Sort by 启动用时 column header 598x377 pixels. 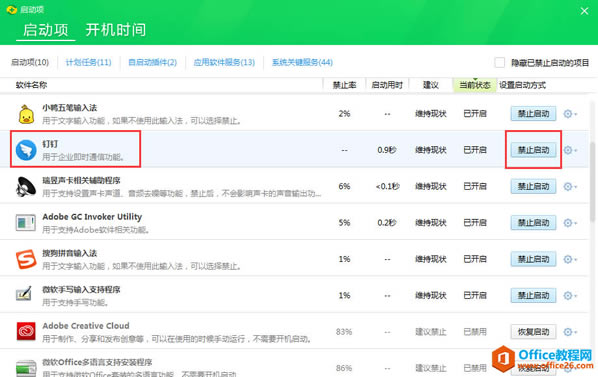tap(387, 85)
